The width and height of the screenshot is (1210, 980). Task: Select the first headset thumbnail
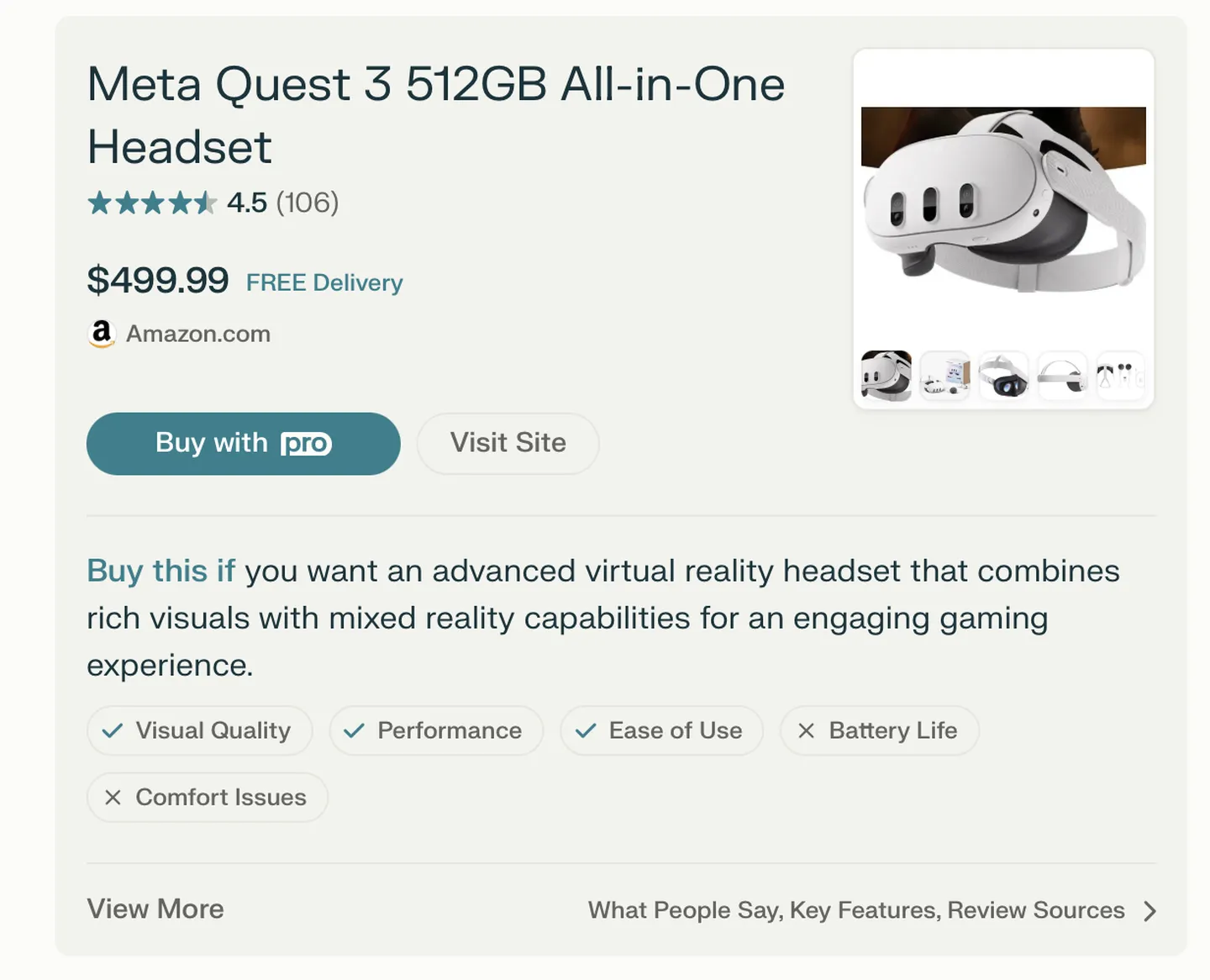[x=886, y=375]
